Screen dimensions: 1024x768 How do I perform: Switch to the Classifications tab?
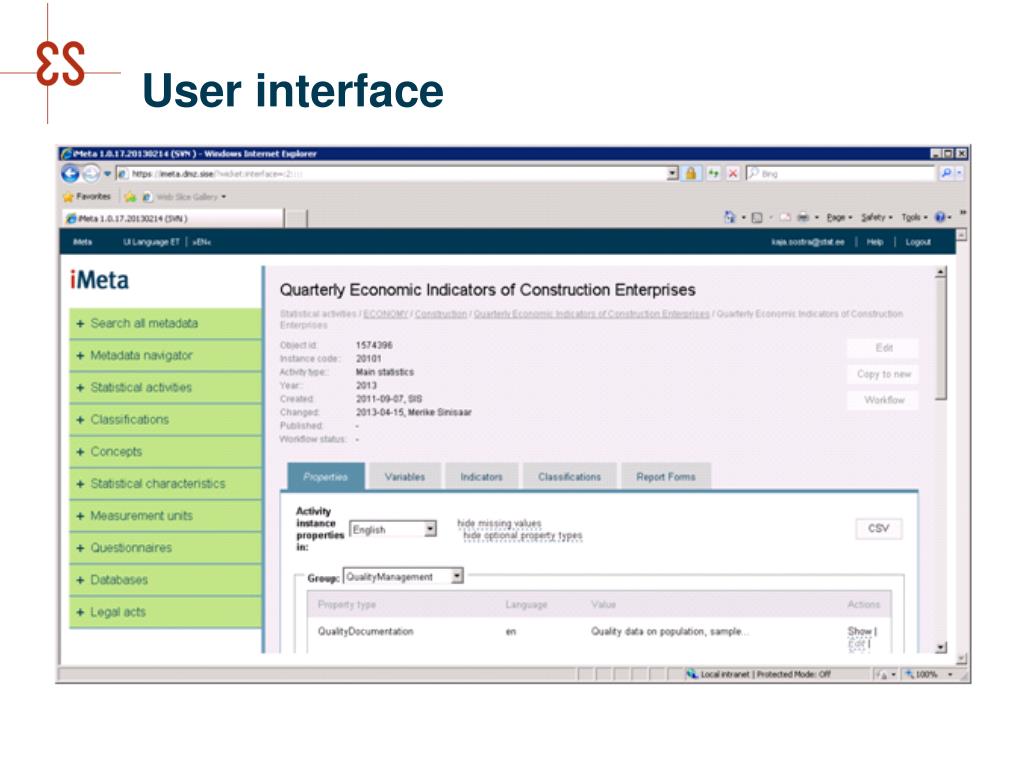click(569, 477)
